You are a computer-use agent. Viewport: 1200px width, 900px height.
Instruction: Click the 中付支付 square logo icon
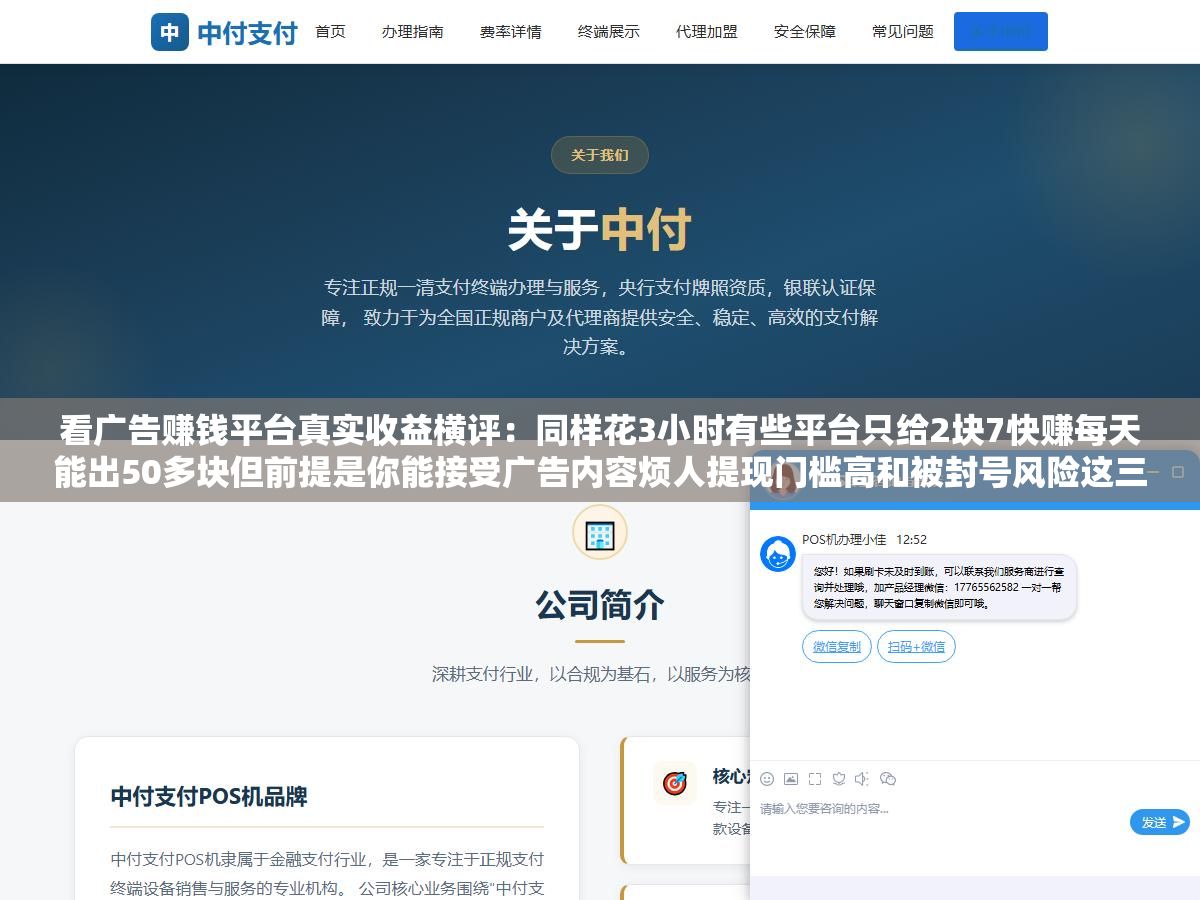170,32
